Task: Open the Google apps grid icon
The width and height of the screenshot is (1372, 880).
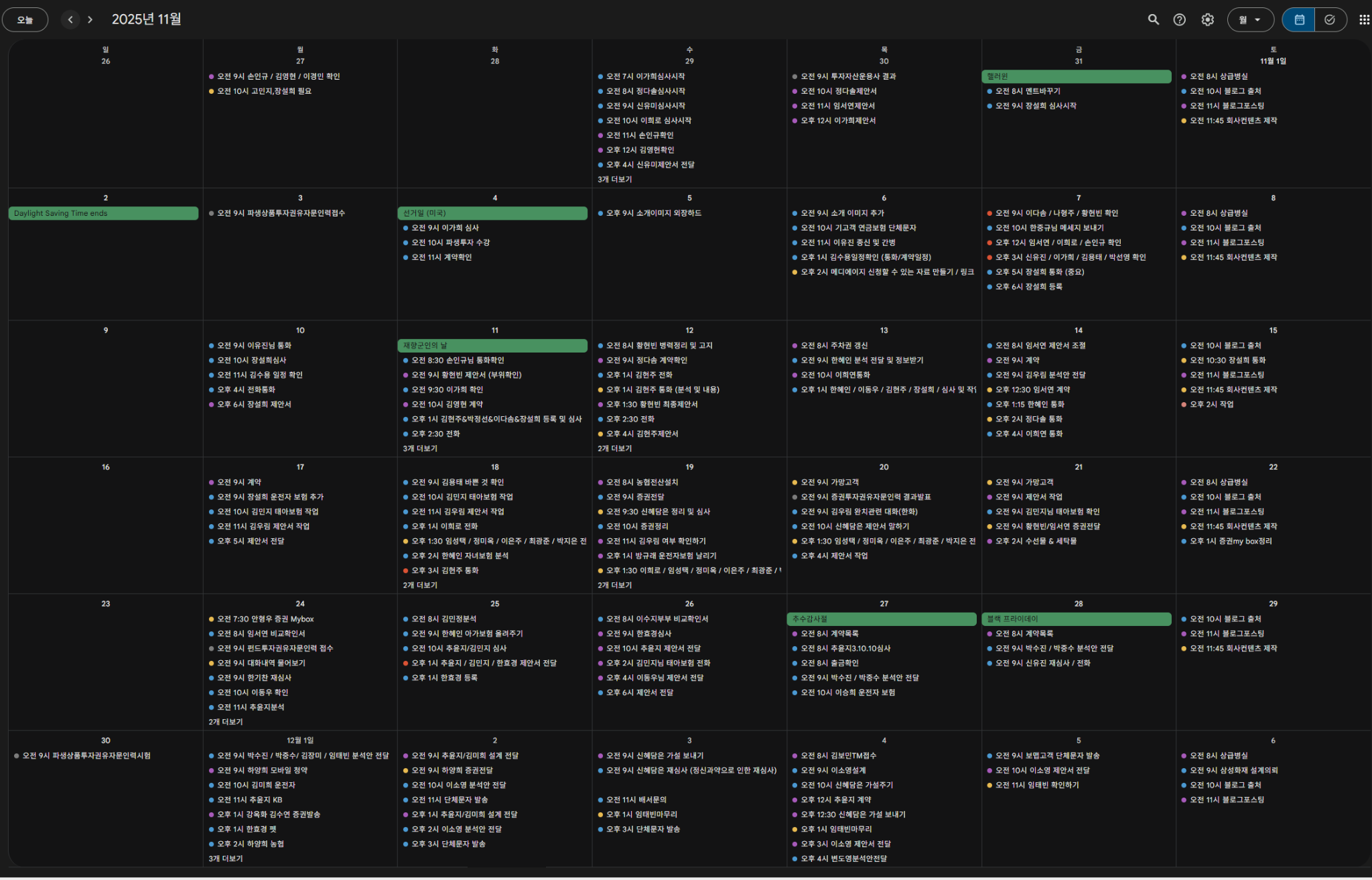Action: (1364, 19)
